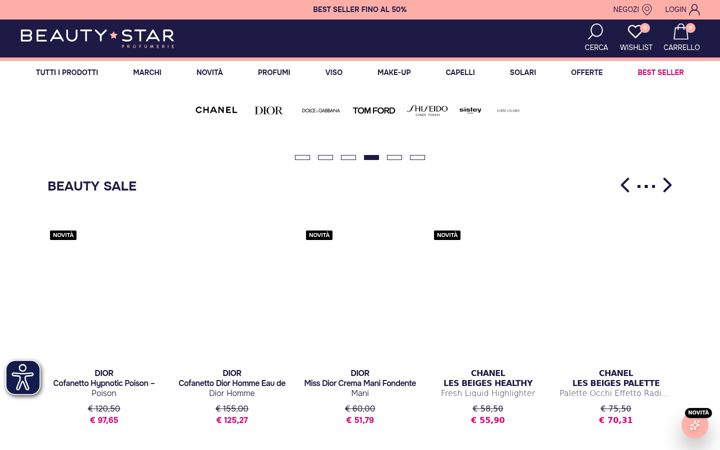This screenshot has height=450, width=720.
Task: Click the Beauty Star logo
Action: [97, 38]
